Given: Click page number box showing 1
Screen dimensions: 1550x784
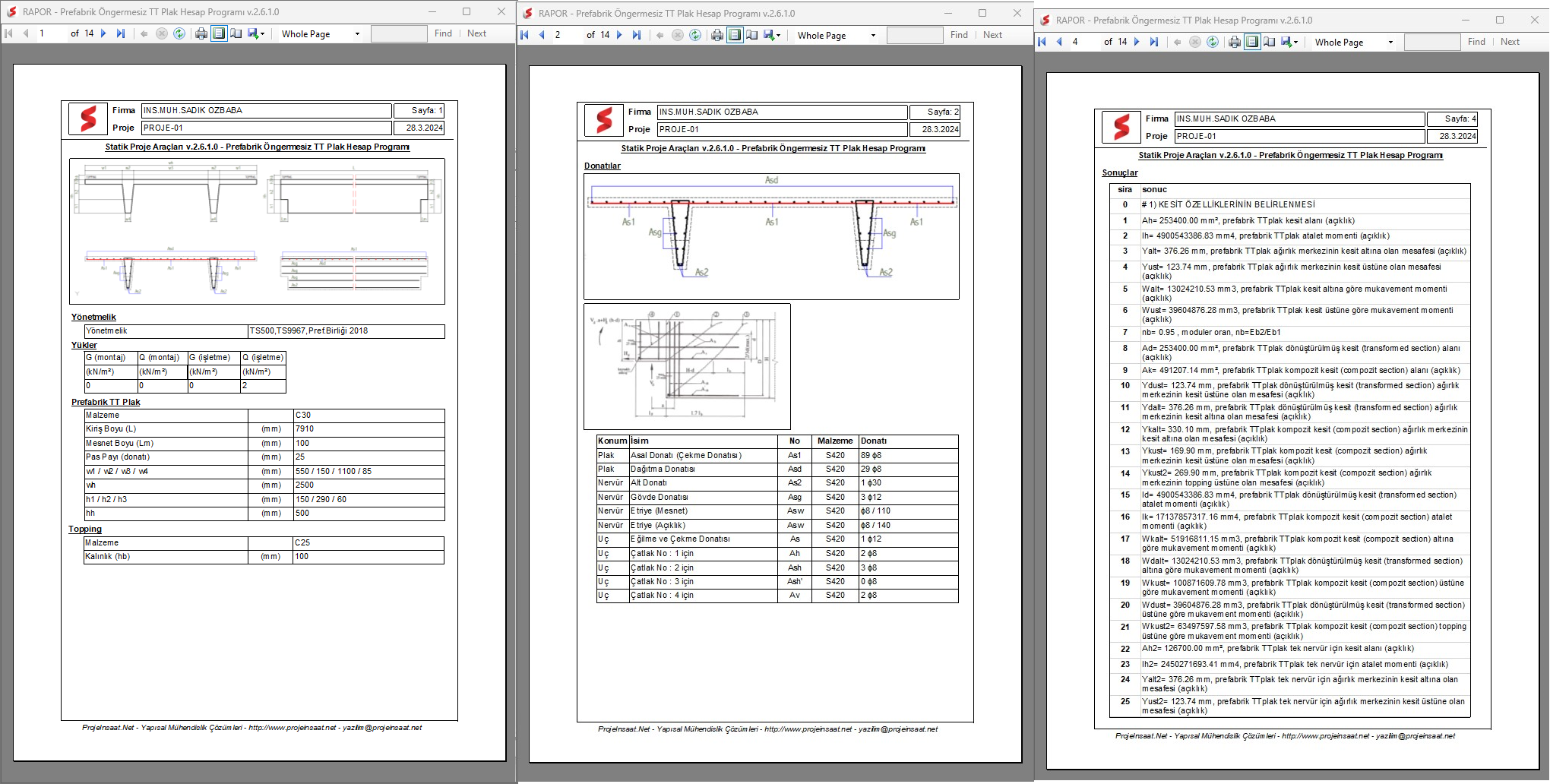Looking at the screenshot, I should point(51,33).
